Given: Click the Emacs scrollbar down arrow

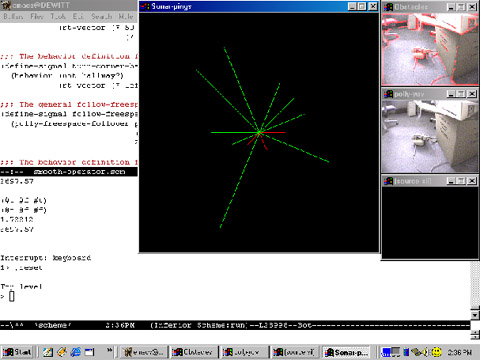Looking at the screenshot, I should click(475, 315).
